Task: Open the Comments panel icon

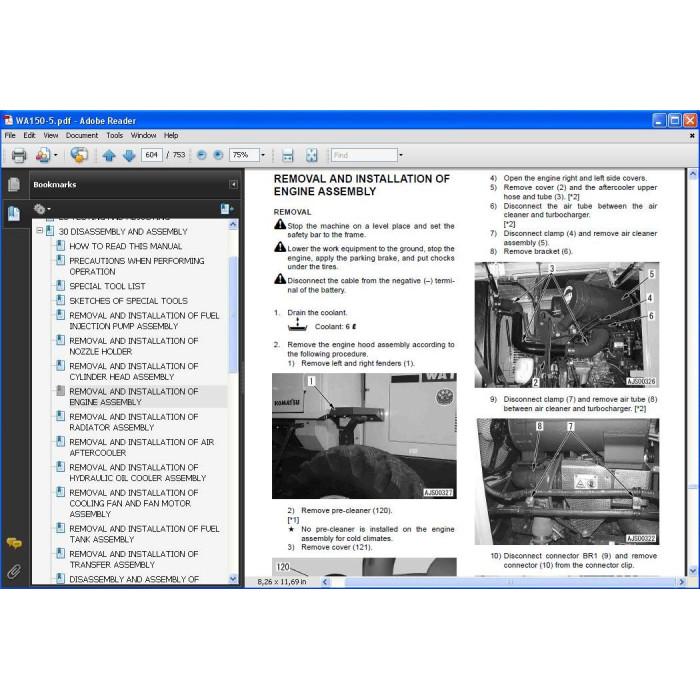Action: click(14, 543)
